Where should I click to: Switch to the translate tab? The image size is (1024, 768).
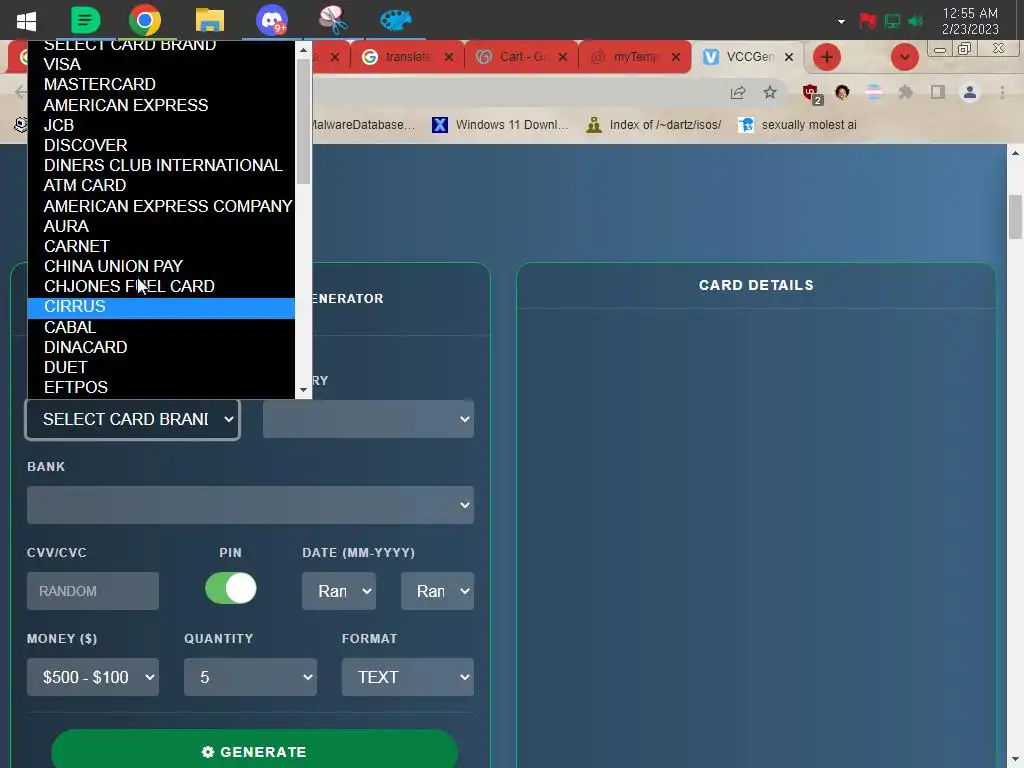click(408, 57)
